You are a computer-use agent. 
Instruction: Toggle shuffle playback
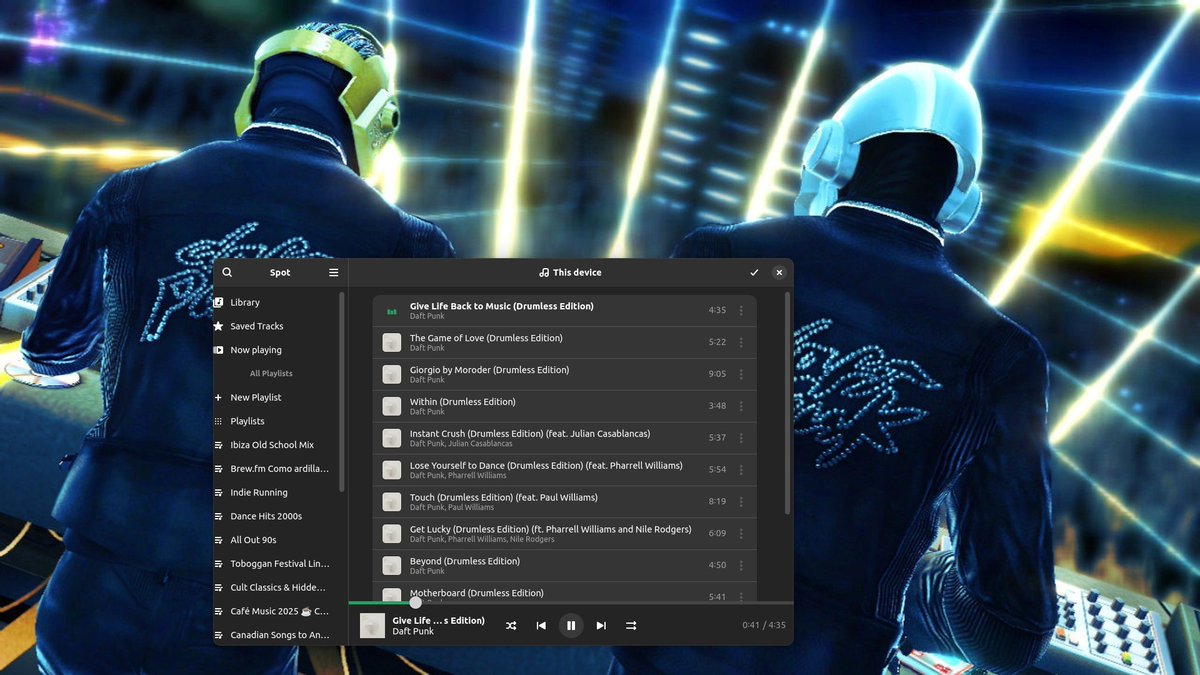tap(511, 625)
